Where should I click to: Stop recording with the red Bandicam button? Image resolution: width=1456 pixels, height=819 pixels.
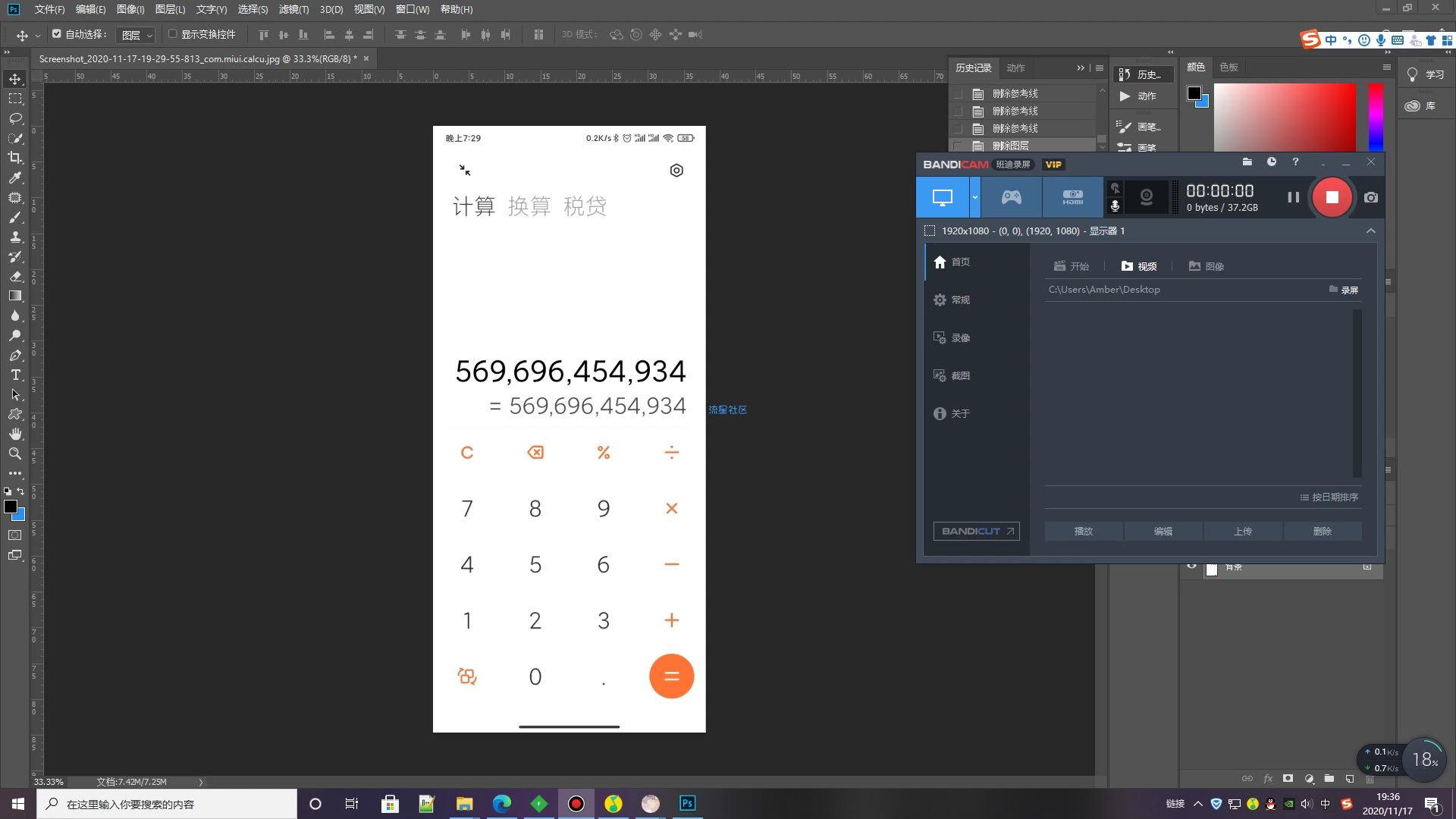tap(1332, 197)
